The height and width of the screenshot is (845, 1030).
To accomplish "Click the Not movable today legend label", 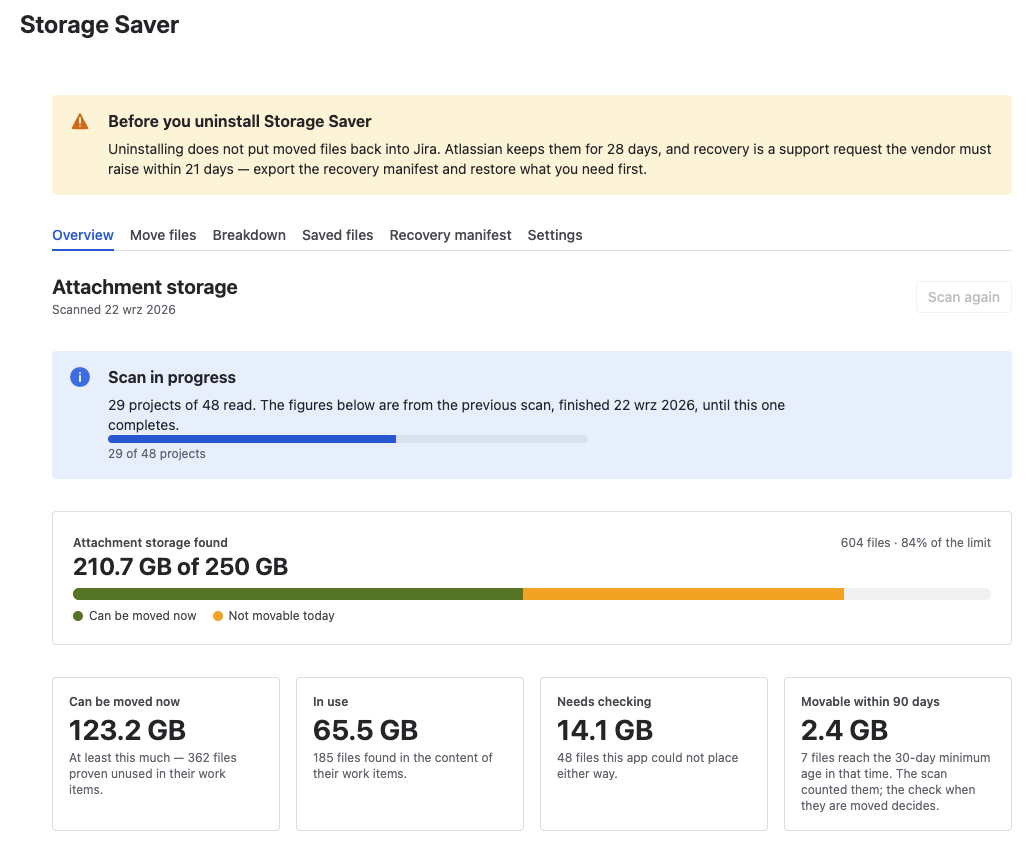I will [282, 616].
